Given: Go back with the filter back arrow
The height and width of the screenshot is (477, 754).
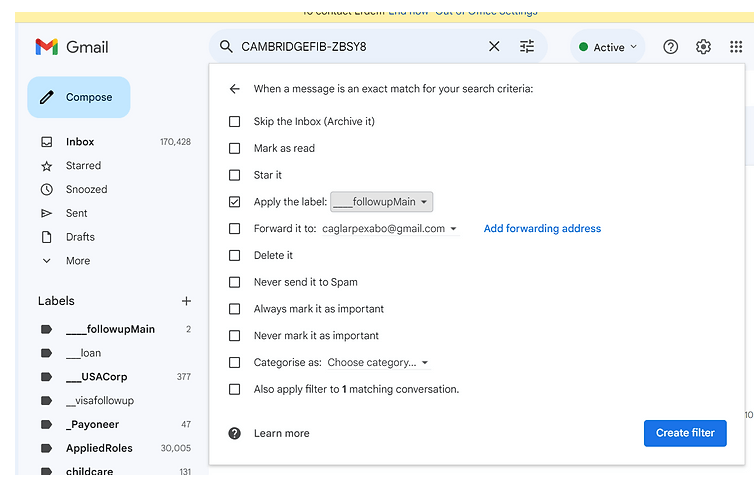Looking at the screenshot, I should pos(235,89).
